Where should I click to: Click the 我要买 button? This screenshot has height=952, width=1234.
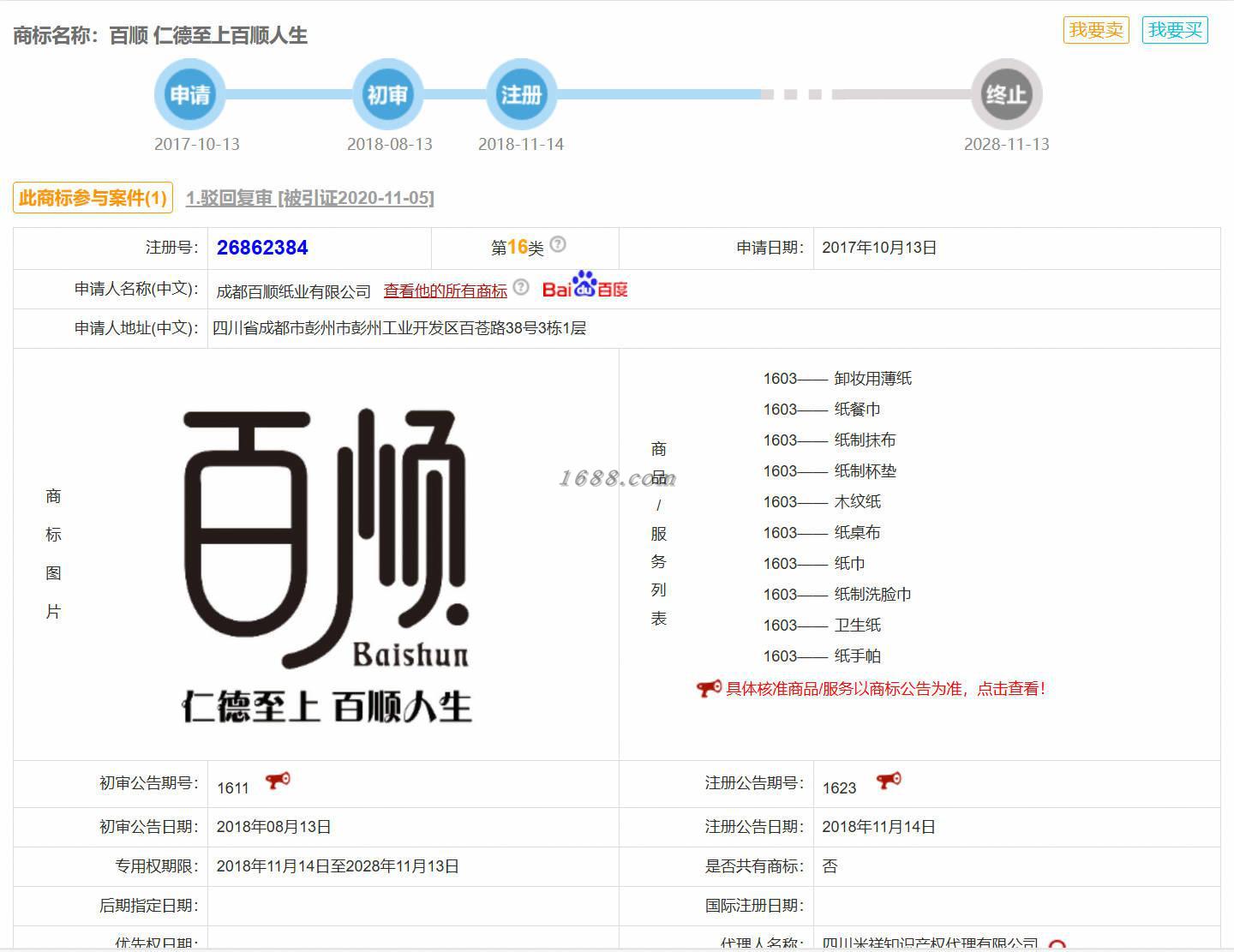[1175, 30]
